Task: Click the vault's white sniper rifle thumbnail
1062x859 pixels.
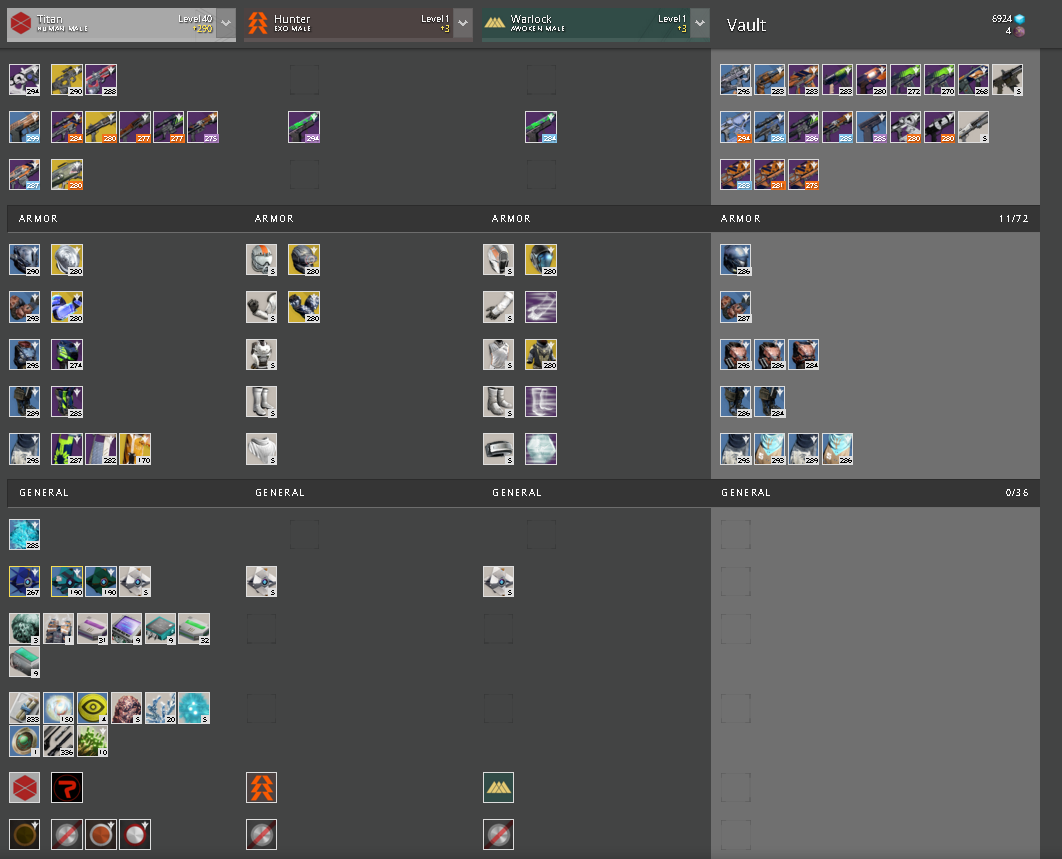Action: tap(973, 127)
